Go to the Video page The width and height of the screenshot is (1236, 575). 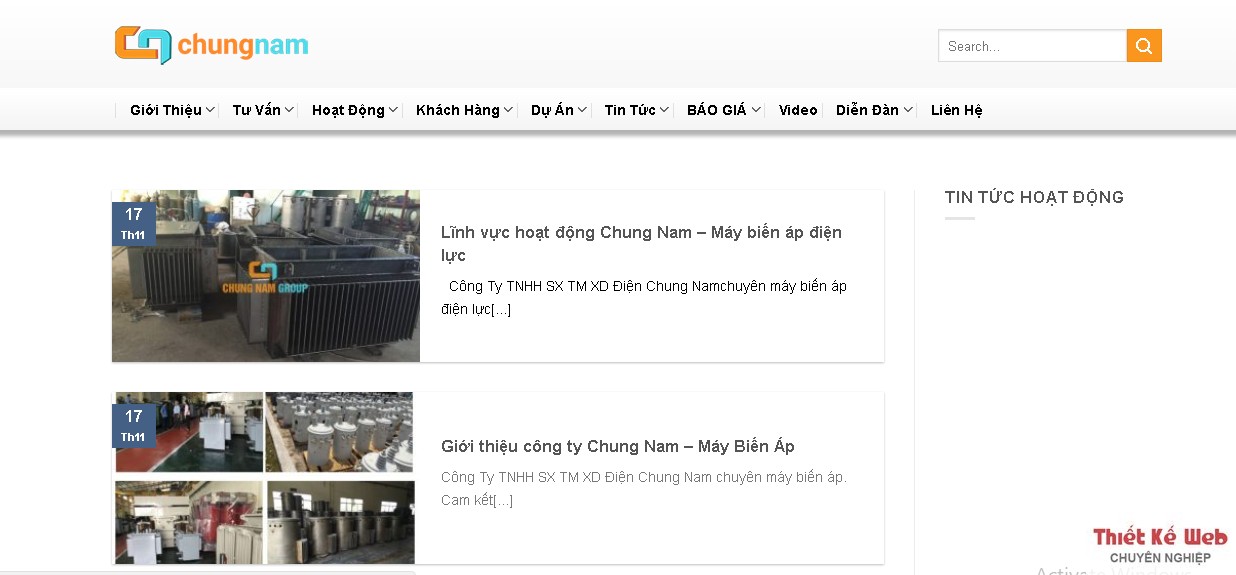[x=798, y=110]
